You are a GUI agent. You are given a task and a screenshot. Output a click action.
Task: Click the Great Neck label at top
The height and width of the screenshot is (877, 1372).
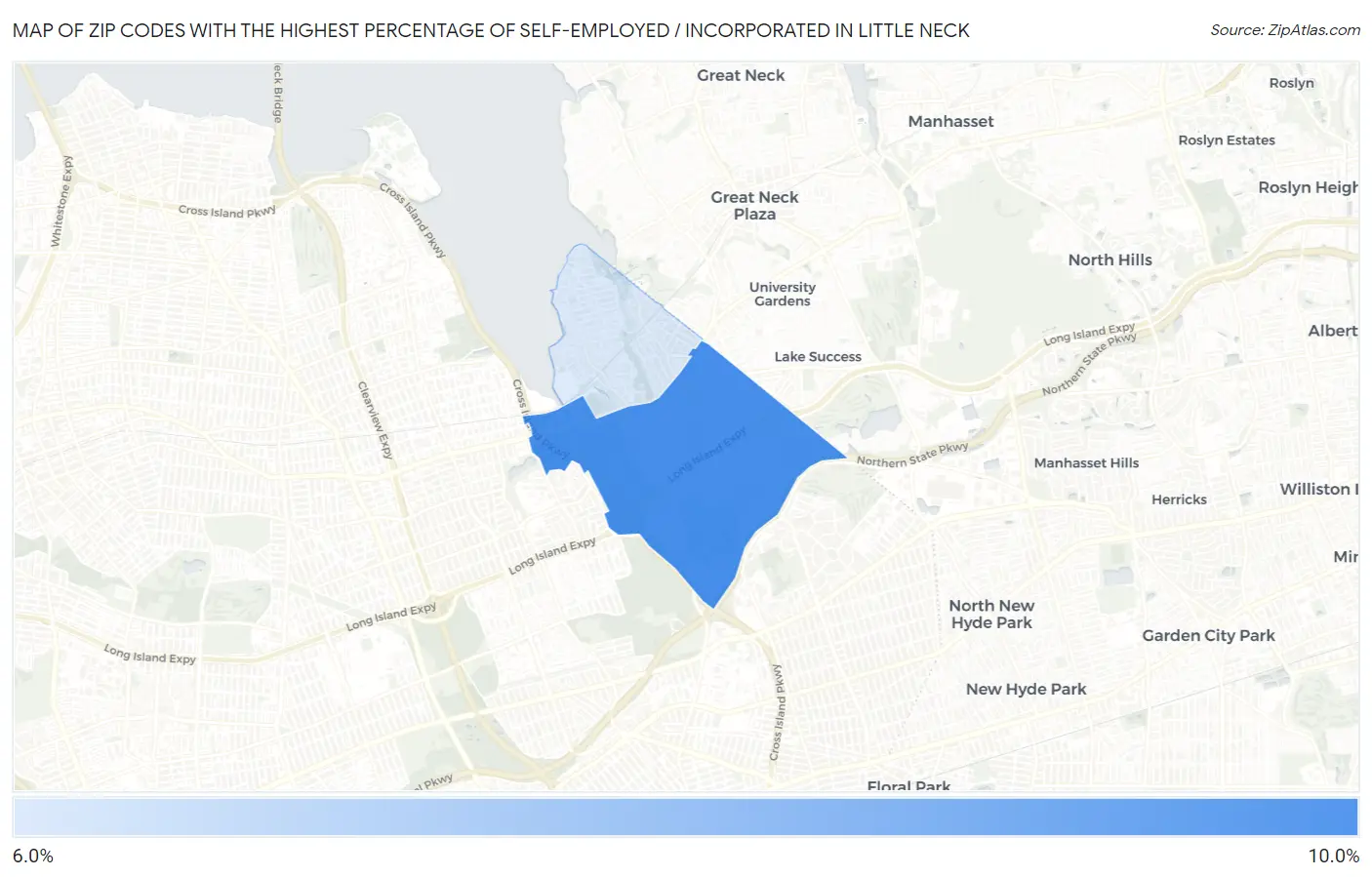(741, 75)
